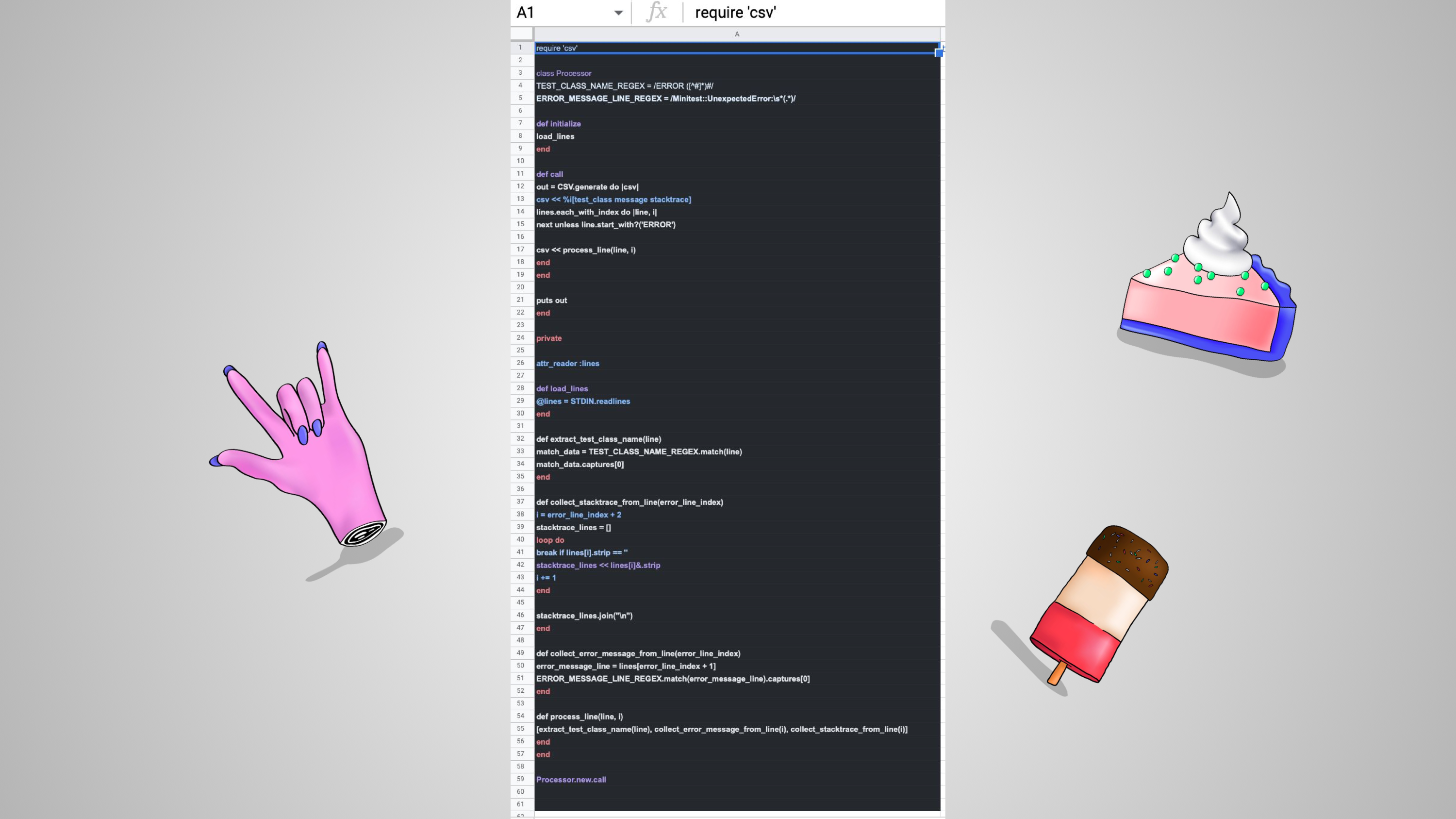Click 'csv << %i[test_class message stacktrace]' cell
The height and width of the screenshot is (819, 1456).
tap(737, 199)
